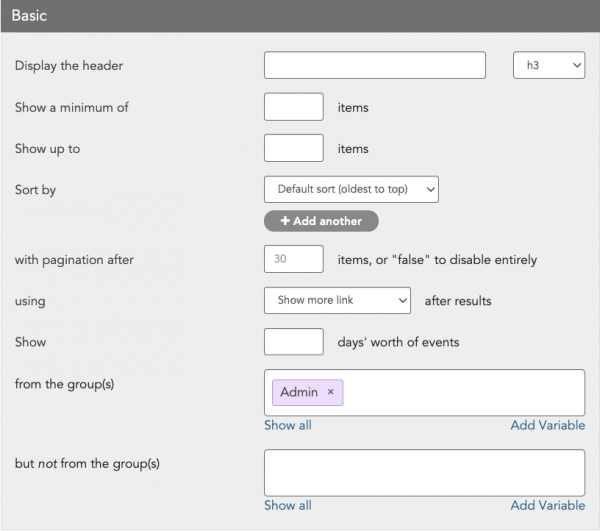The height and width of the screenshot is (531, 600).
Task: Click the Display the header text field
Action: pyautogui.click(x=375, y=65)
